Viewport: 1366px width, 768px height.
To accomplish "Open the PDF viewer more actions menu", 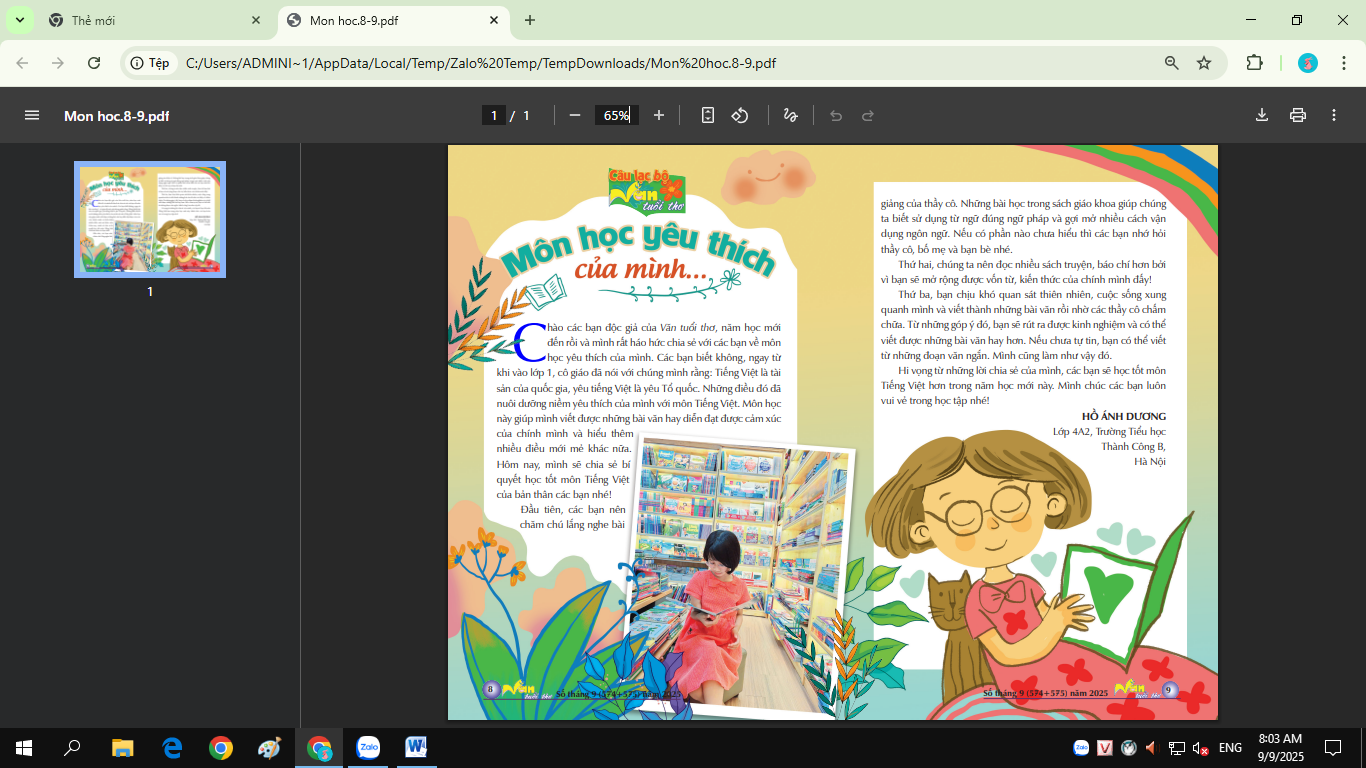I will 1334,115.
